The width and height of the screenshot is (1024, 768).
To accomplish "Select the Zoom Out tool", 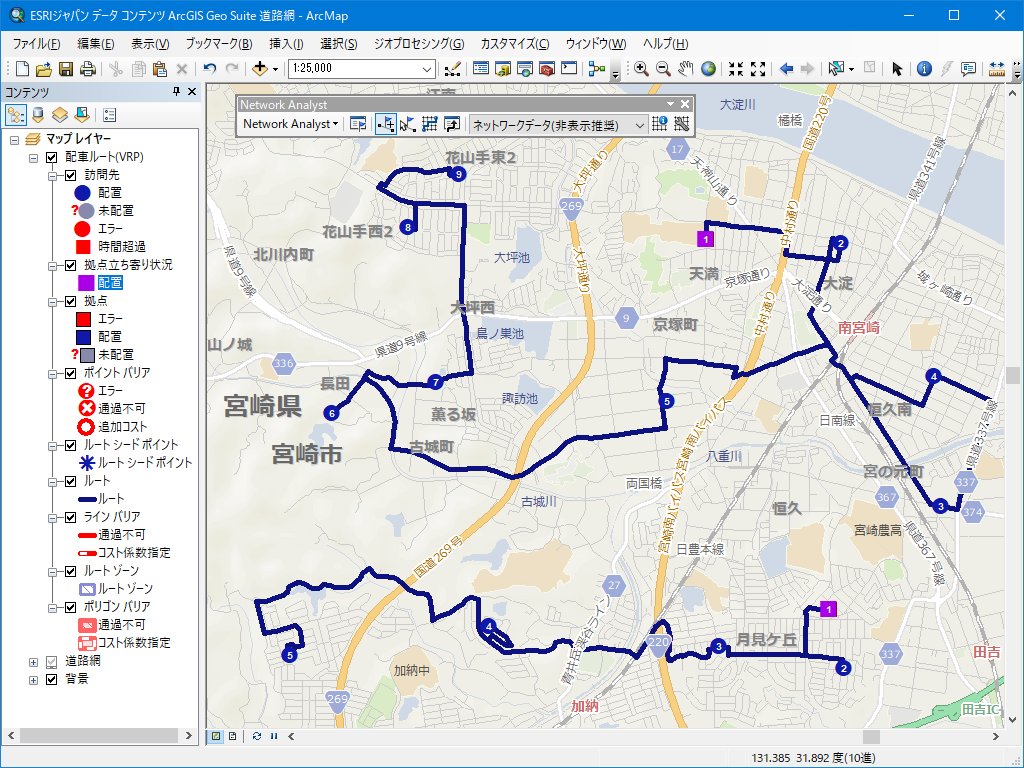I will 663,69.
